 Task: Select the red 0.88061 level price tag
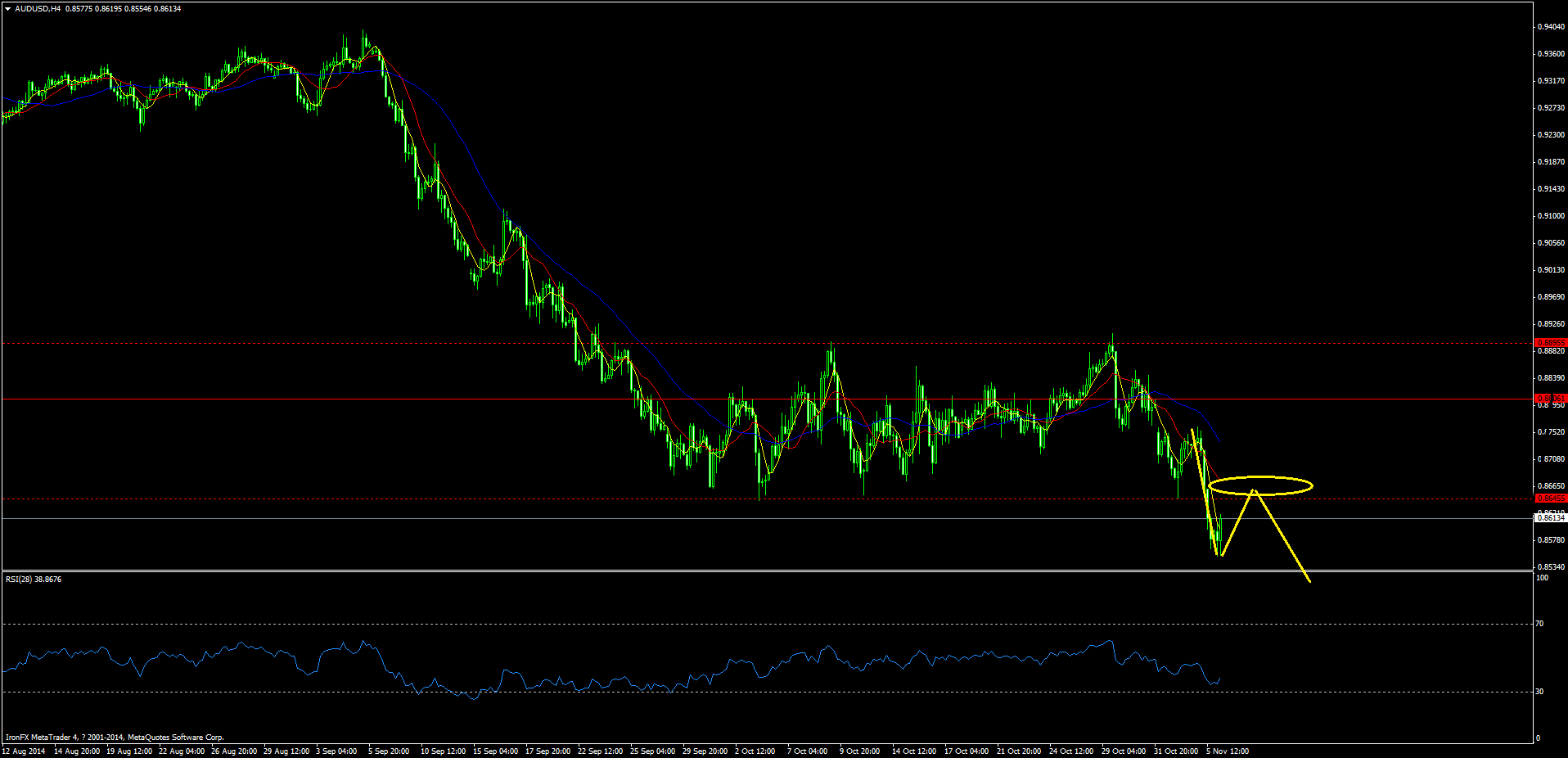(x=1551, y=399)
